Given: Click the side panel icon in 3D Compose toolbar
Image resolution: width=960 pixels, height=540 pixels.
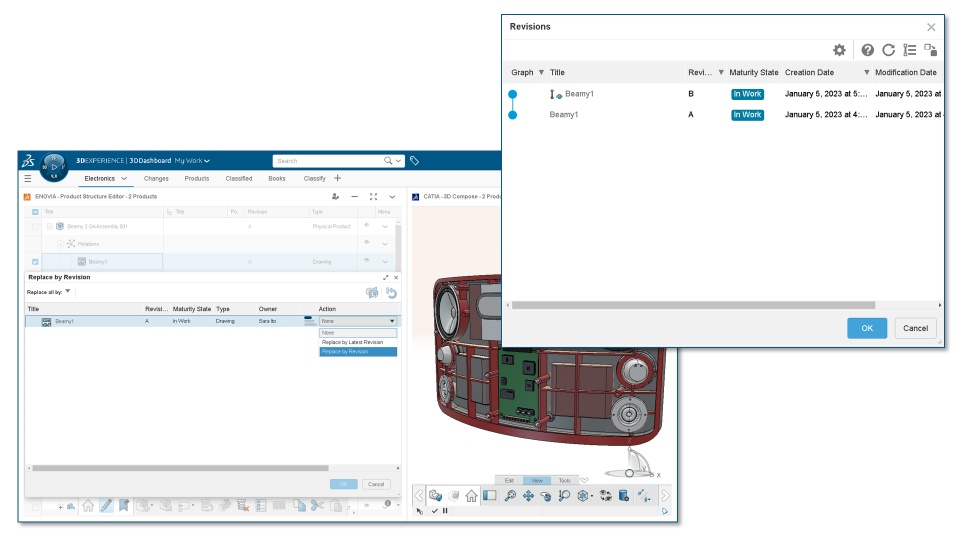Looking at the screenshot, I should (x=490, y=496).
